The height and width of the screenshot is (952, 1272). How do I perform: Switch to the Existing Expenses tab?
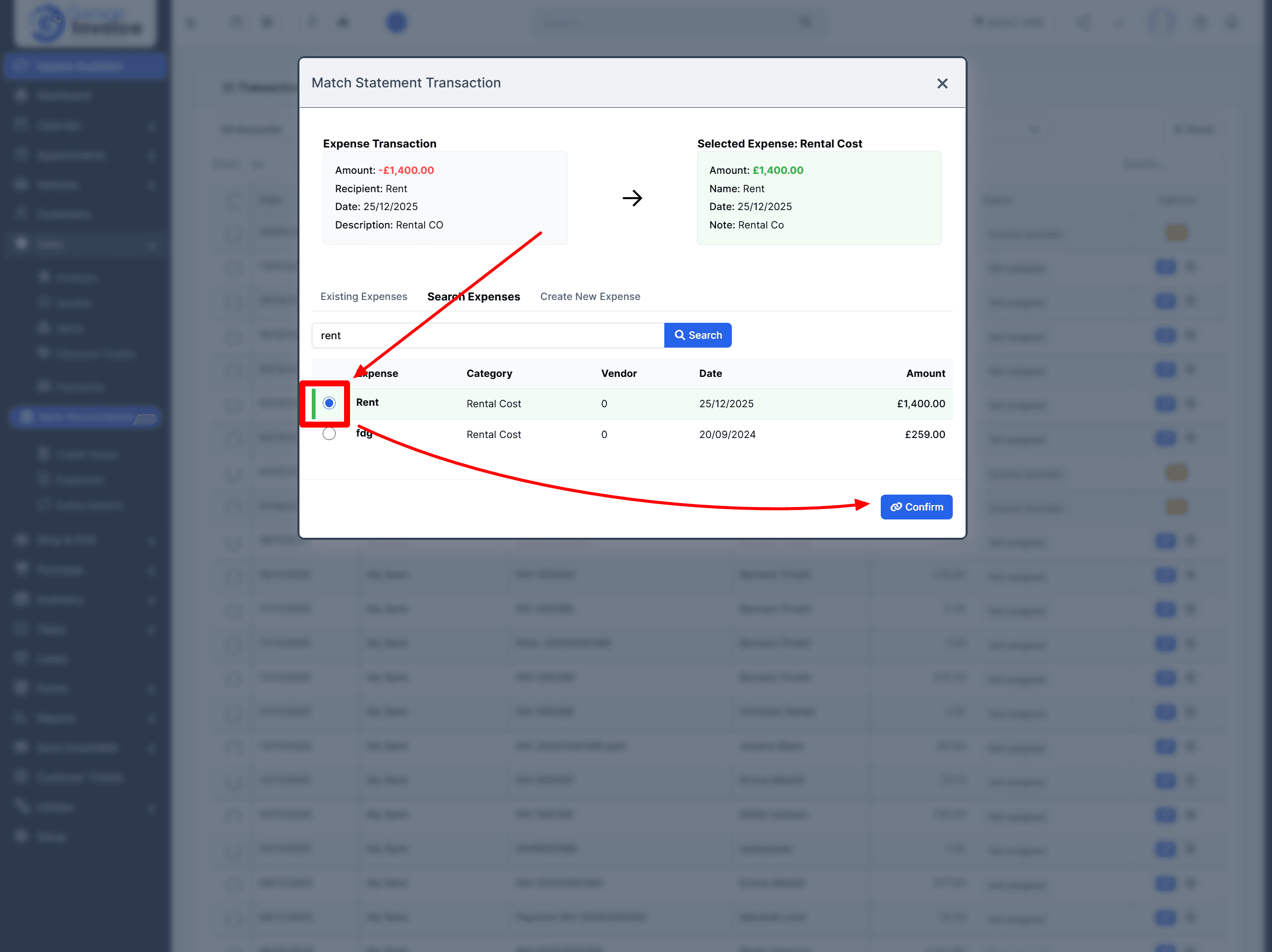click(x=363, y=296)
